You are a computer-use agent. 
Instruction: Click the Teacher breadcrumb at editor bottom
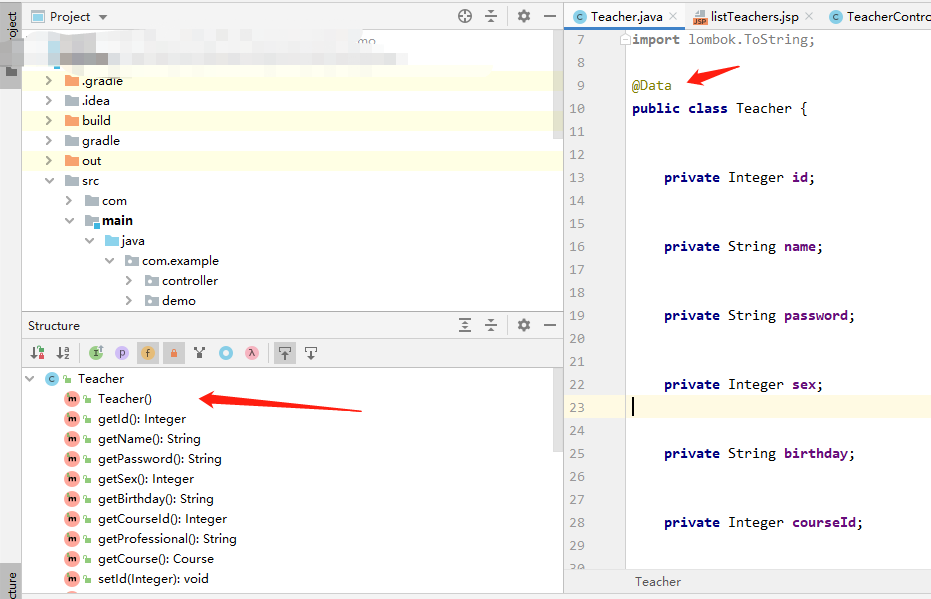[658, 582]
